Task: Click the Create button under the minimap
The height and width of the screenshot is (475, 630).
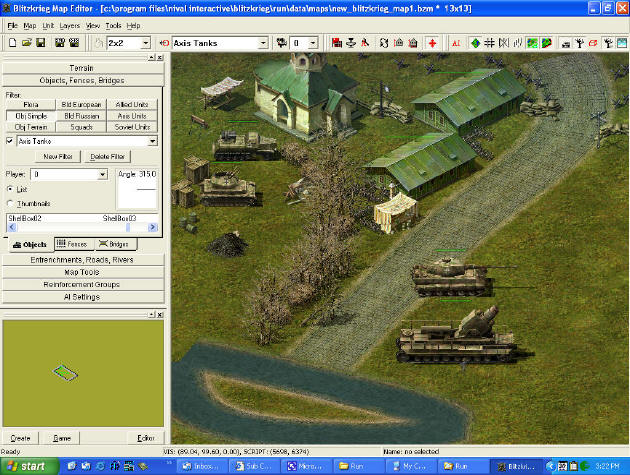Action: coord(20,438)
